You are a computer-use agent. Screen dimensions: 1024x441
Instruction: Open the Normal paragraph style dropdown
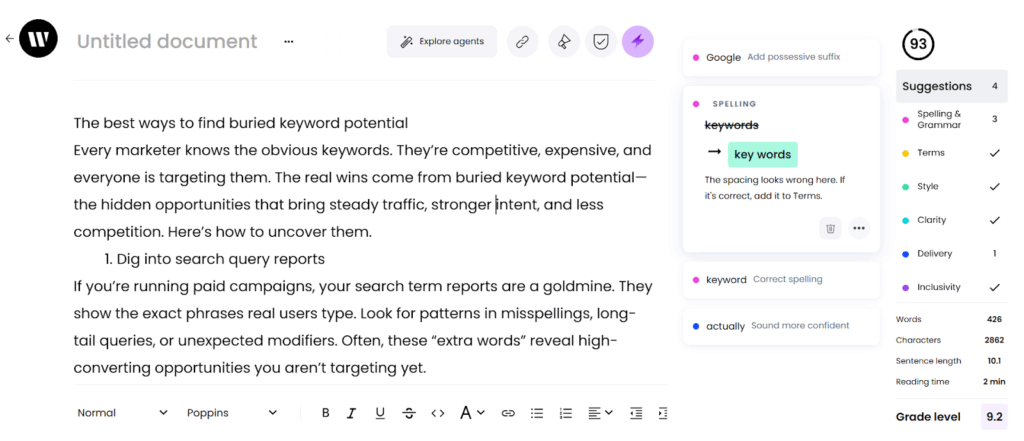point(122,413)
